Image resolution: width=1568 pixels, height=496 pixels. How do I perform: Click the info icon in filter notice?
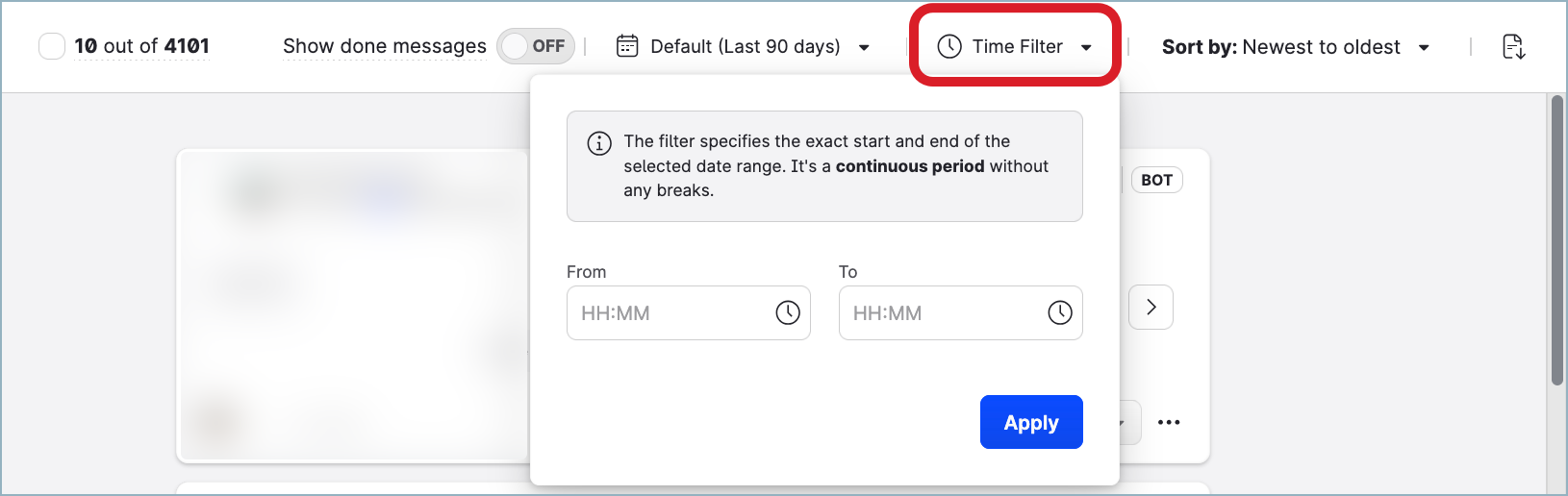[599, 143]
